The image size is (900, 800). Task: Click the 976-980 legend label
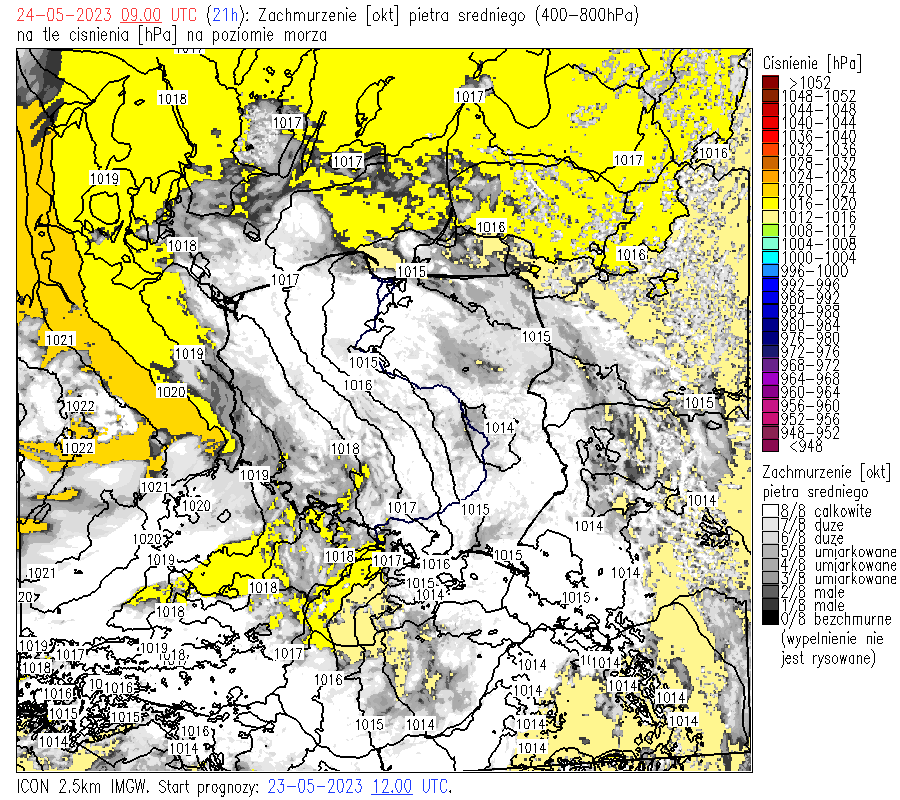(x=809, y=339)
